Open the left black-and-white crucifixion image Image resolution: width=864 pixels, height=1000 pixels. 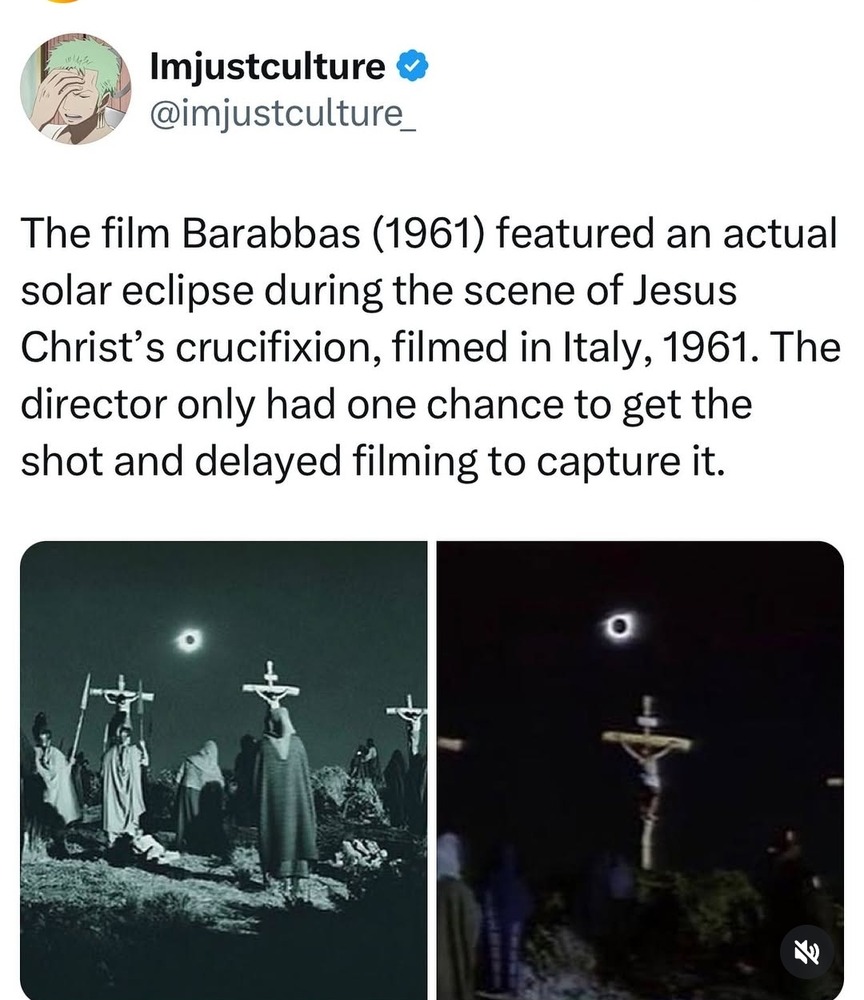coord(223,770)
